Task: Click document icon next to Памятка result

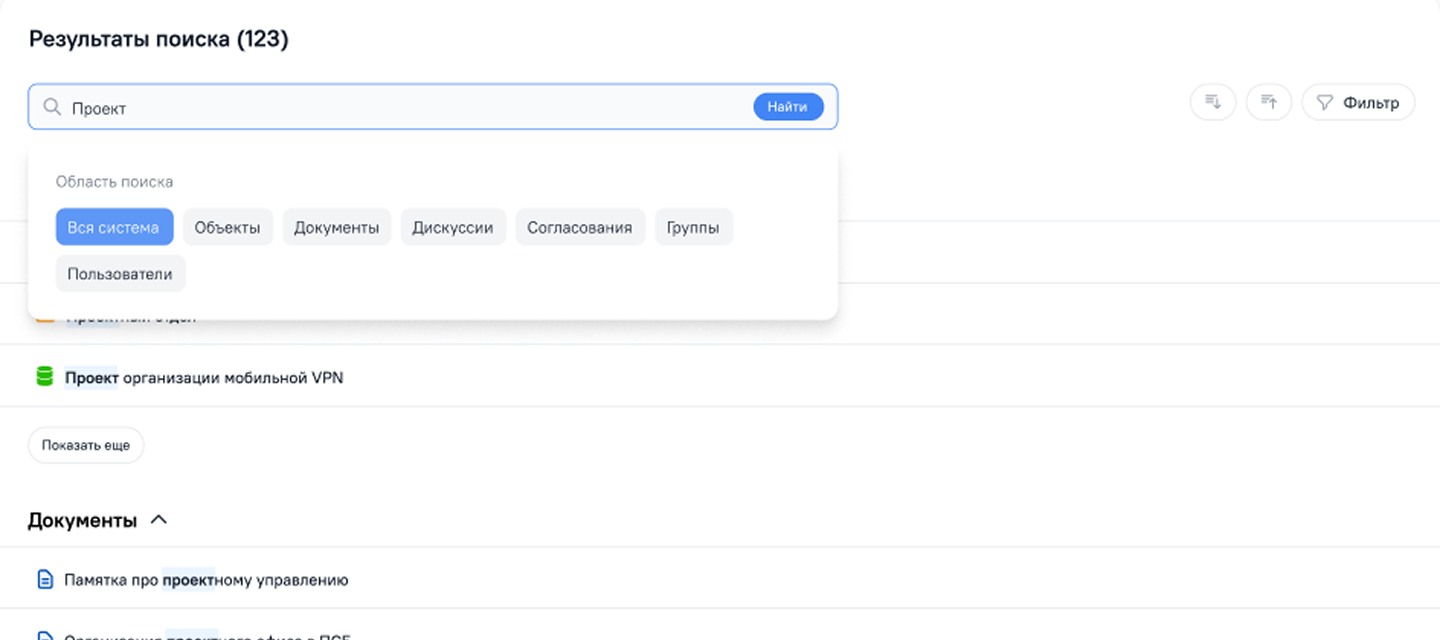Action: pyautogui.click(x=44, y=579)
